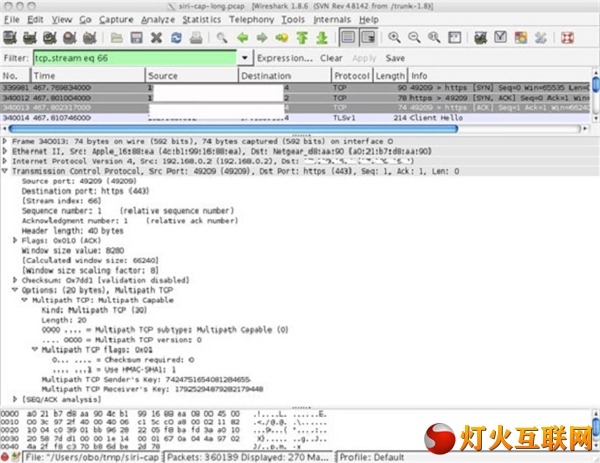Jump to the last packet

(x=322, y=37)
